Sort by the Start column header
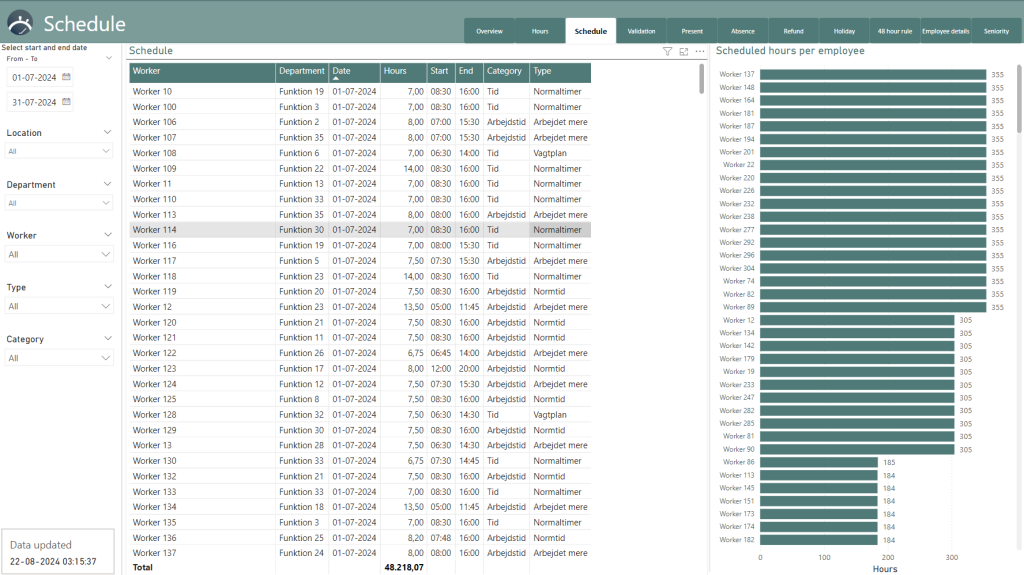 [x=440, y=71]
